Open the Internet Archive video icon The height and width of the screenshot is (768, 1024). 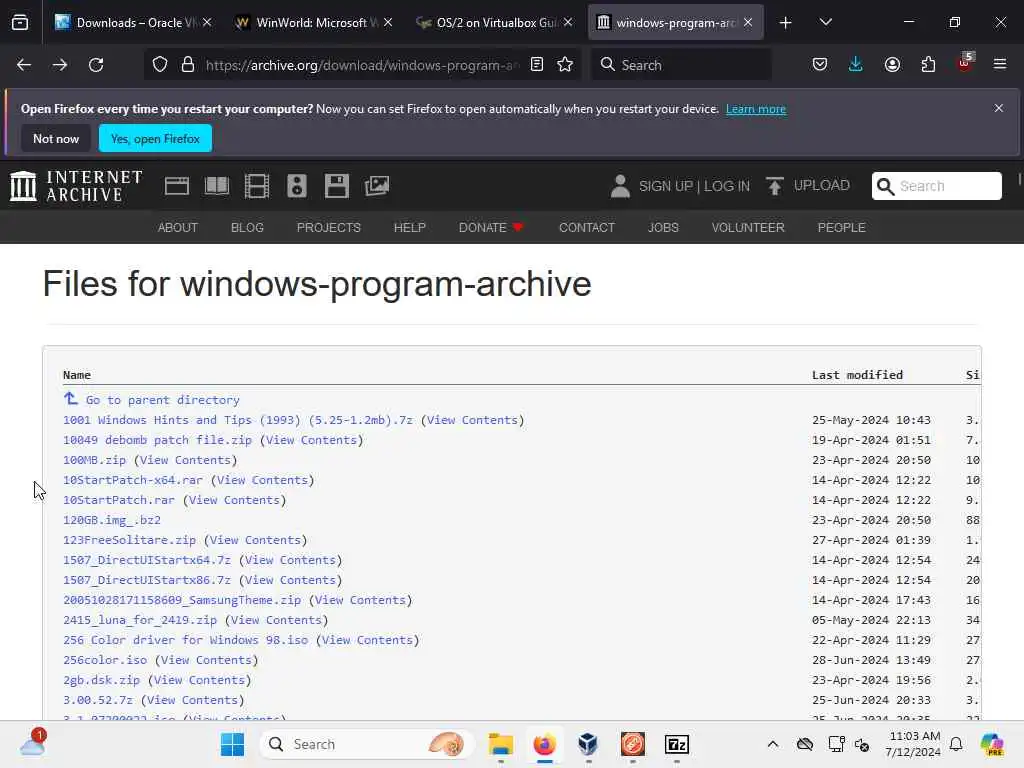(257, 186)
